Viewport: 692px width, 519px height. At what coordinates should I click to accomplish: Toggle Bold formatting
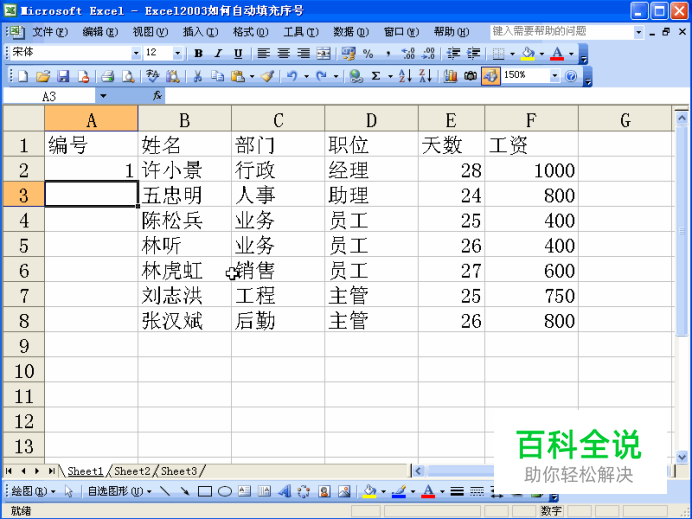(199, 53)
